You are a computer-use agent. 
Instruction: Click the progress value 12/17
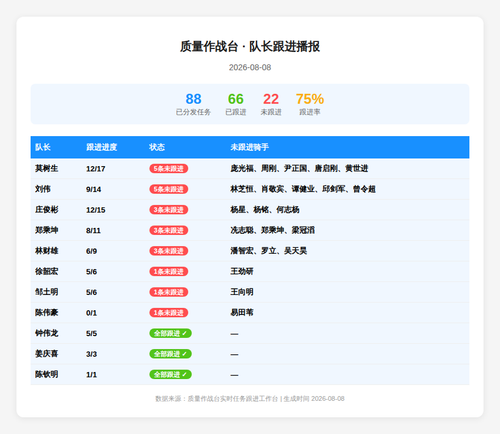pos(96,169)
